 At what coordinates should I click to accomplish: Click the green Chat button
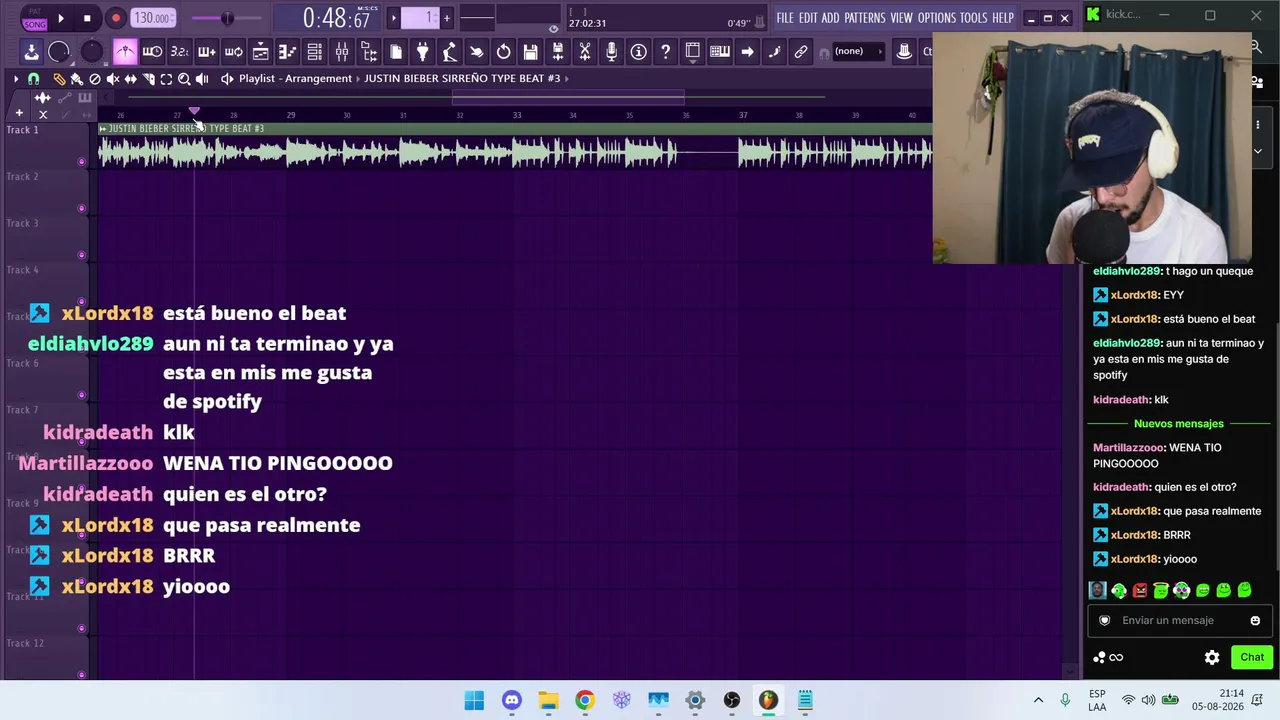[1252, 657]
